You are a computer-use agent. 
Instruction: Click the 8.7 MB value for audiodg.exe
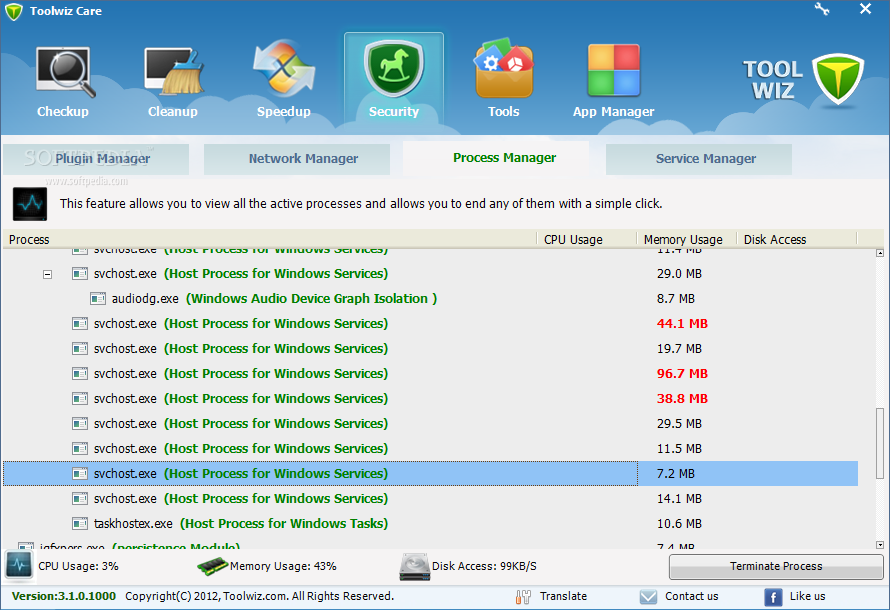pyautogui.click(x=675, y=298)
